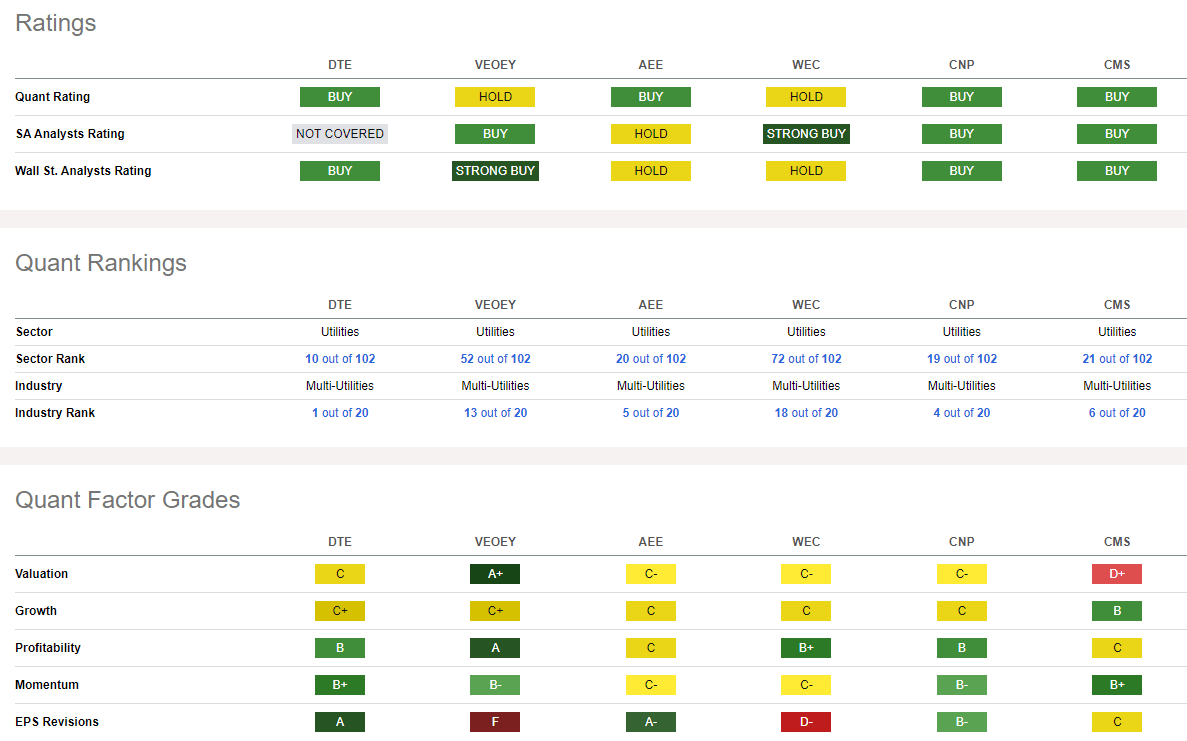The width and height of the screenshot is (1187, 741).
Task: Click WEC's D- EPS Revisions grade
Action: [806, 722]
